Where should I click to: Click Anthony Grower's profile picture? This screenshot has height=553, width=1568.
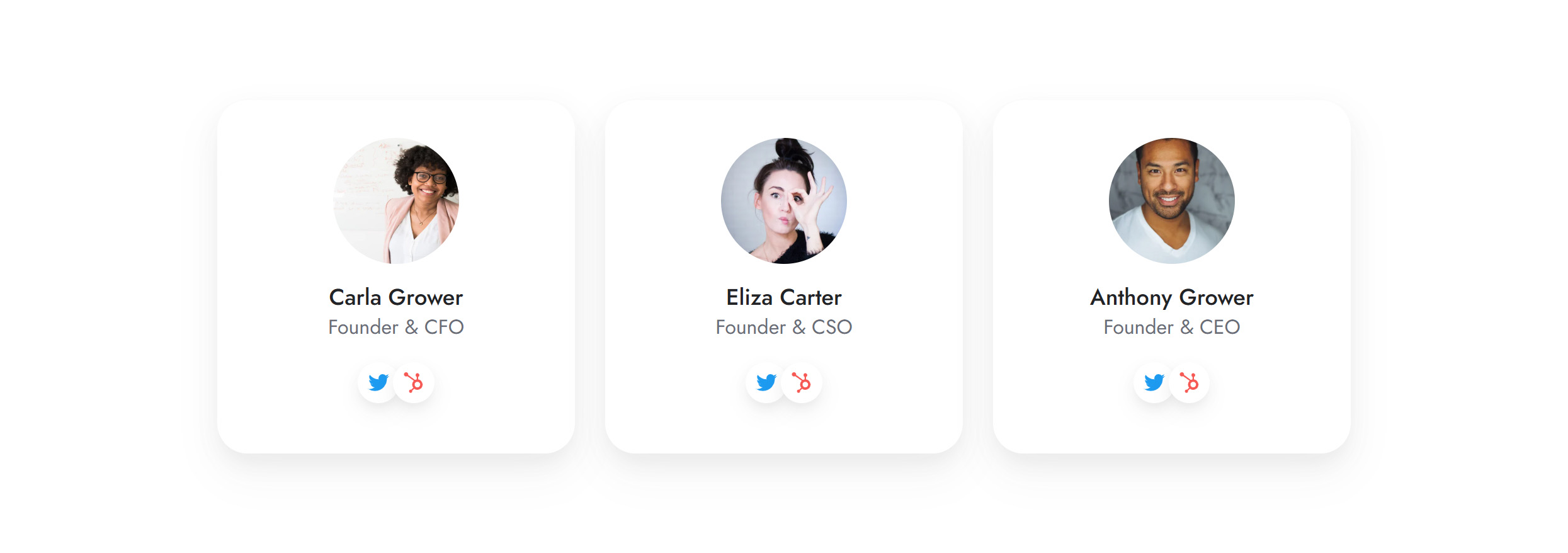[x=1172, y=201]
